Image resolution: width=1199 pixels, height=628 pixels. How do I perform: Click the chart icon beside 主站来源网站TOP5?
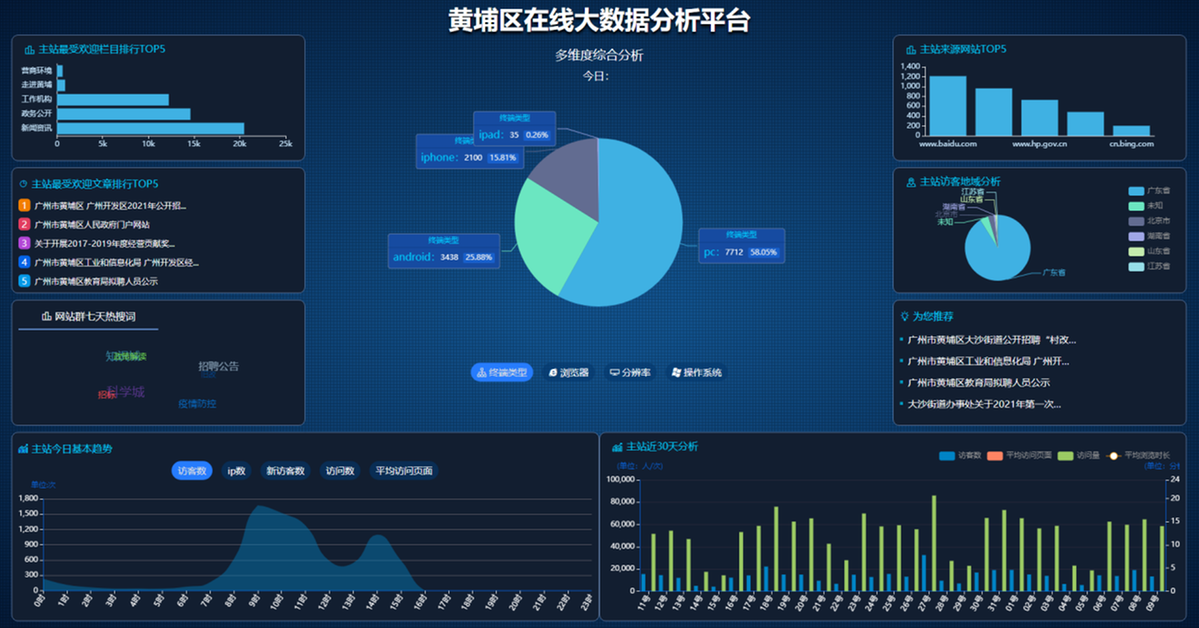[910, 49]
